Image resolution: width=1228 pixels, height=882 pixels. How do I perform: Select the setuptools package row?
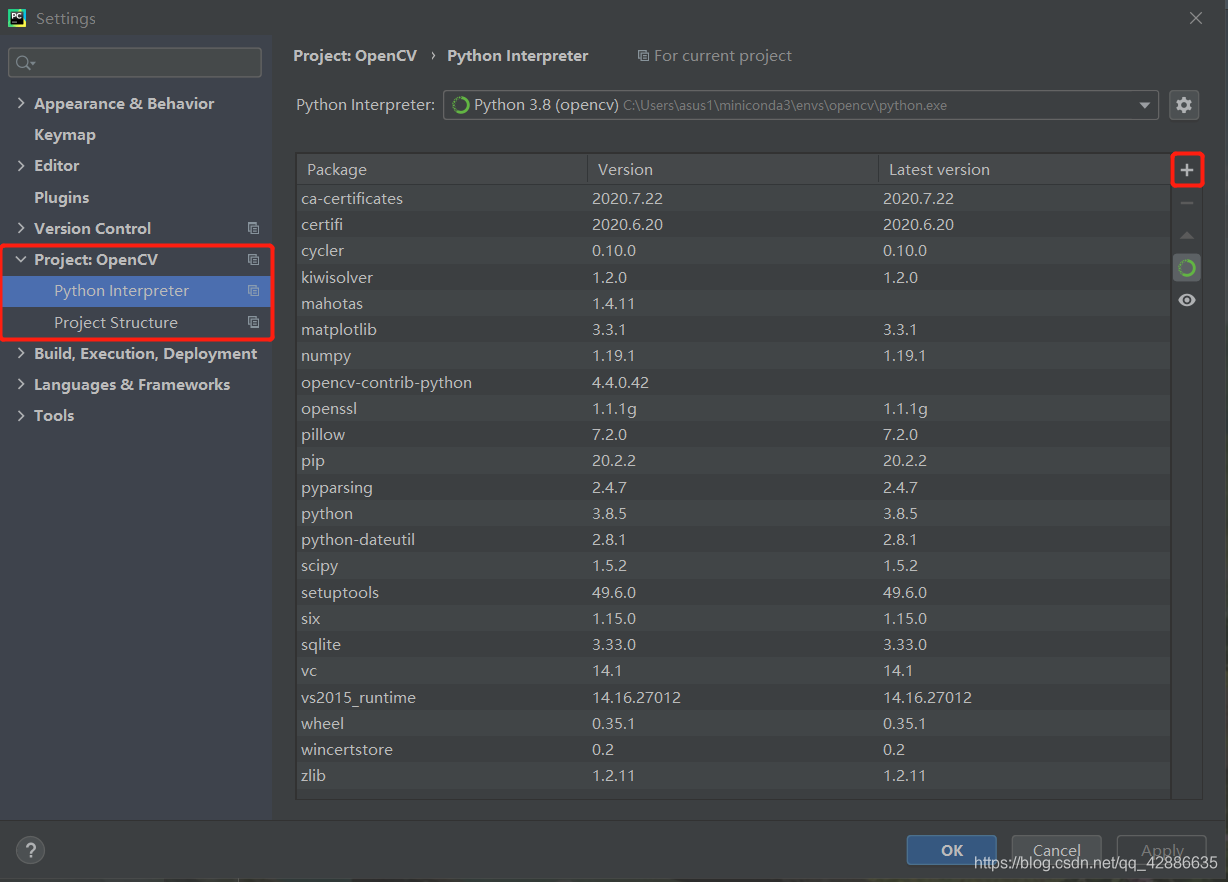coord(733,593)
